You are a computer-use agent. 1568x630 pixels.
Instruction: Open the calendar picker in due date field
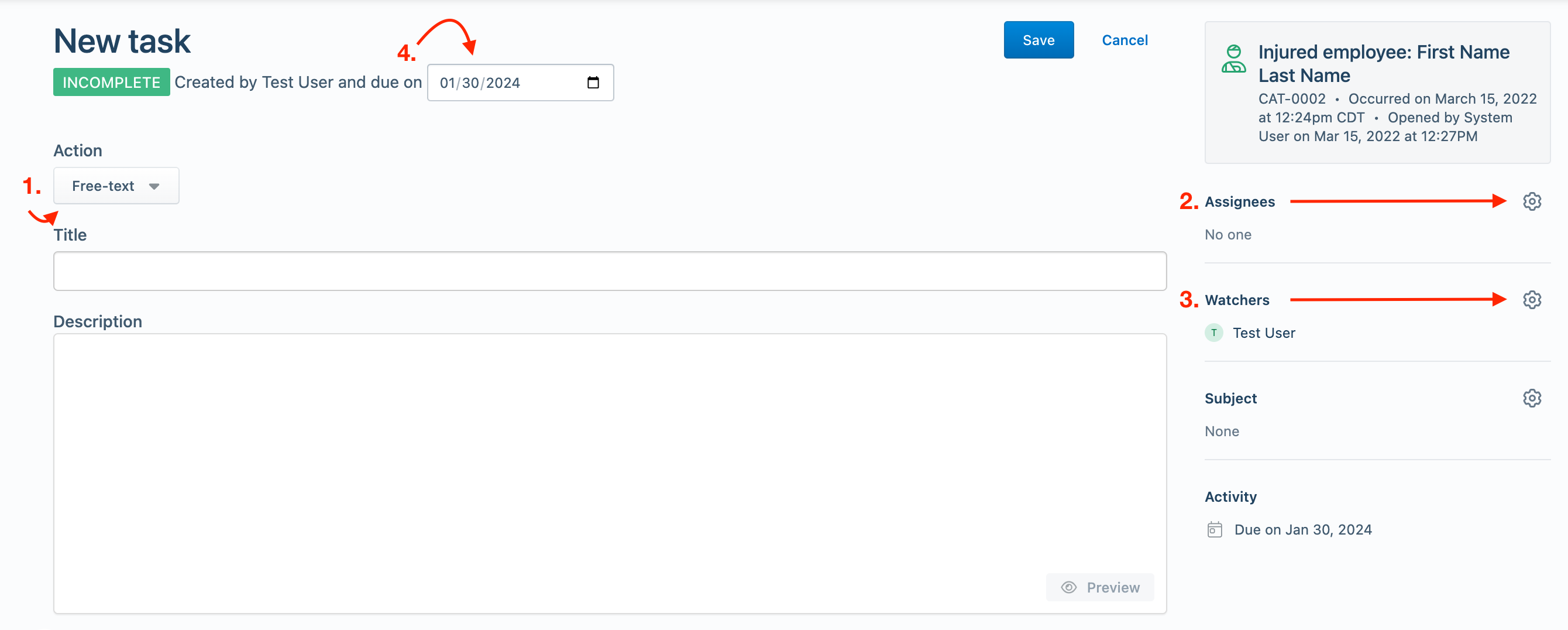[593, 83]
